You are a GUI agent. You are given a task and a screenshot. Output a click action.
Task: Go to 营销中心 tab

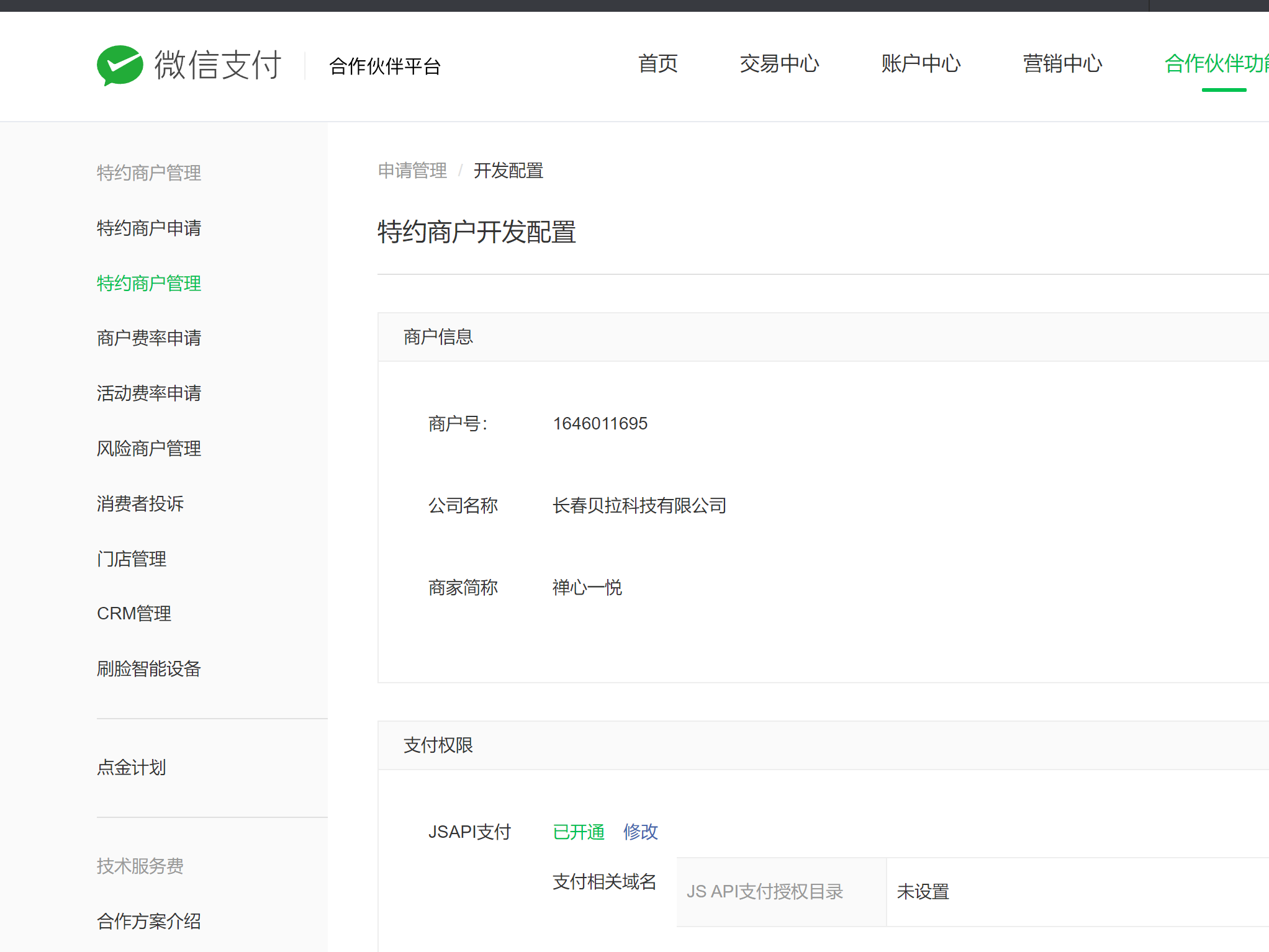(1062, 63)
